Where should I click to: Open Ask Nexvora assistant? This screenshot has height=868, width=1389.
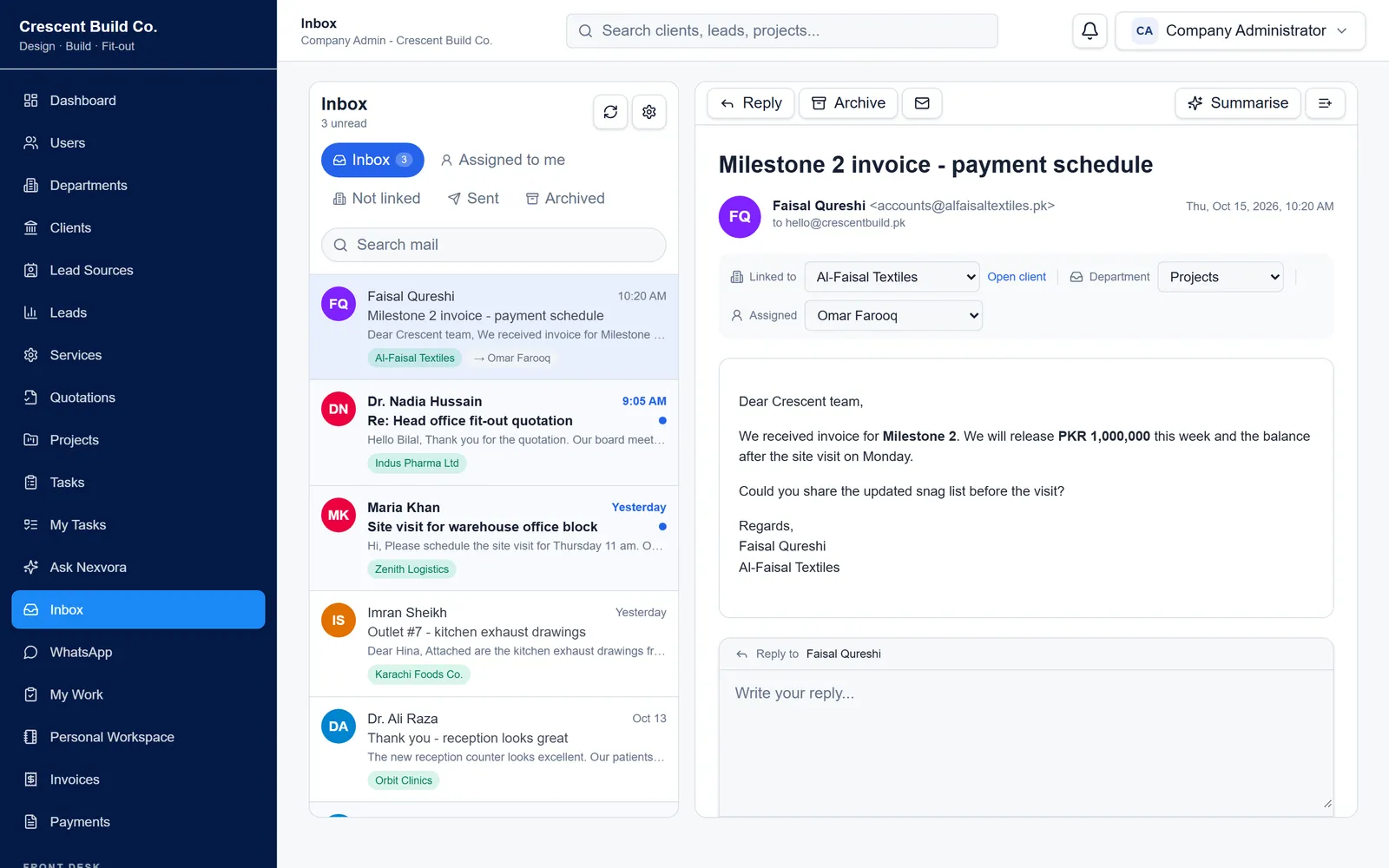(139, 568)
